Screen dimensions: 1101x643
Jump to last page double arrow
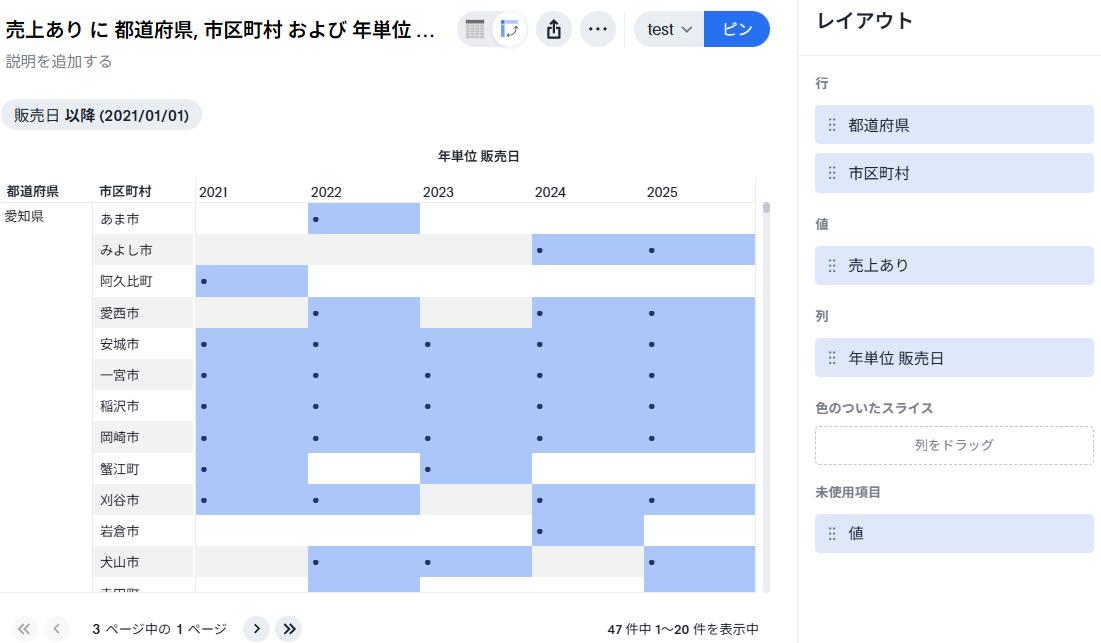(x=289, y=628)
